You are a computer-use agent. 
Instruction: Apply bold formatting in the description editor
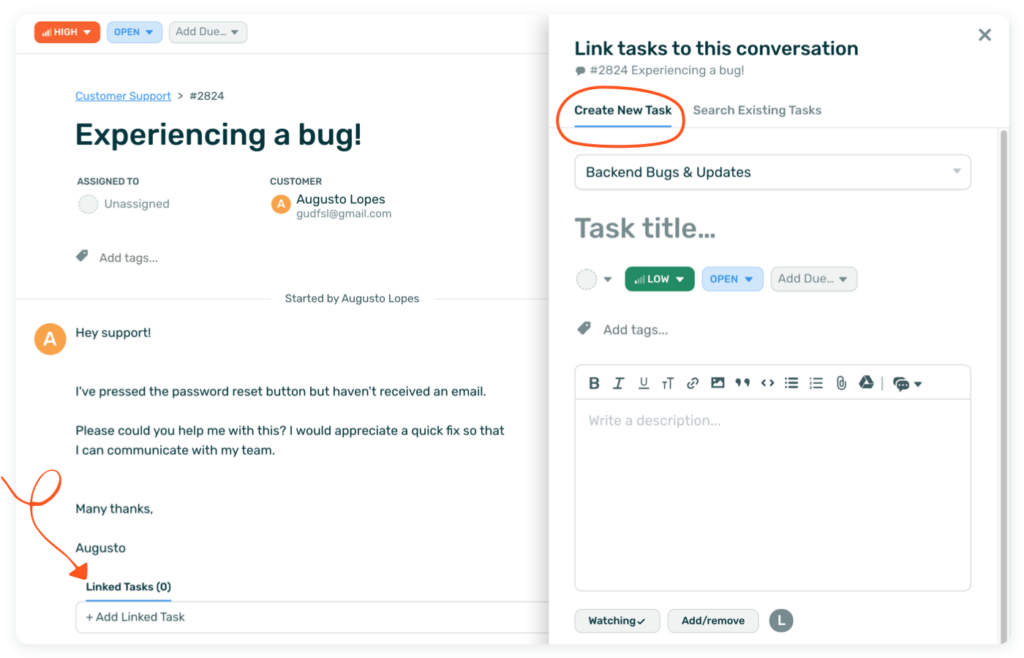pos(594,383)
